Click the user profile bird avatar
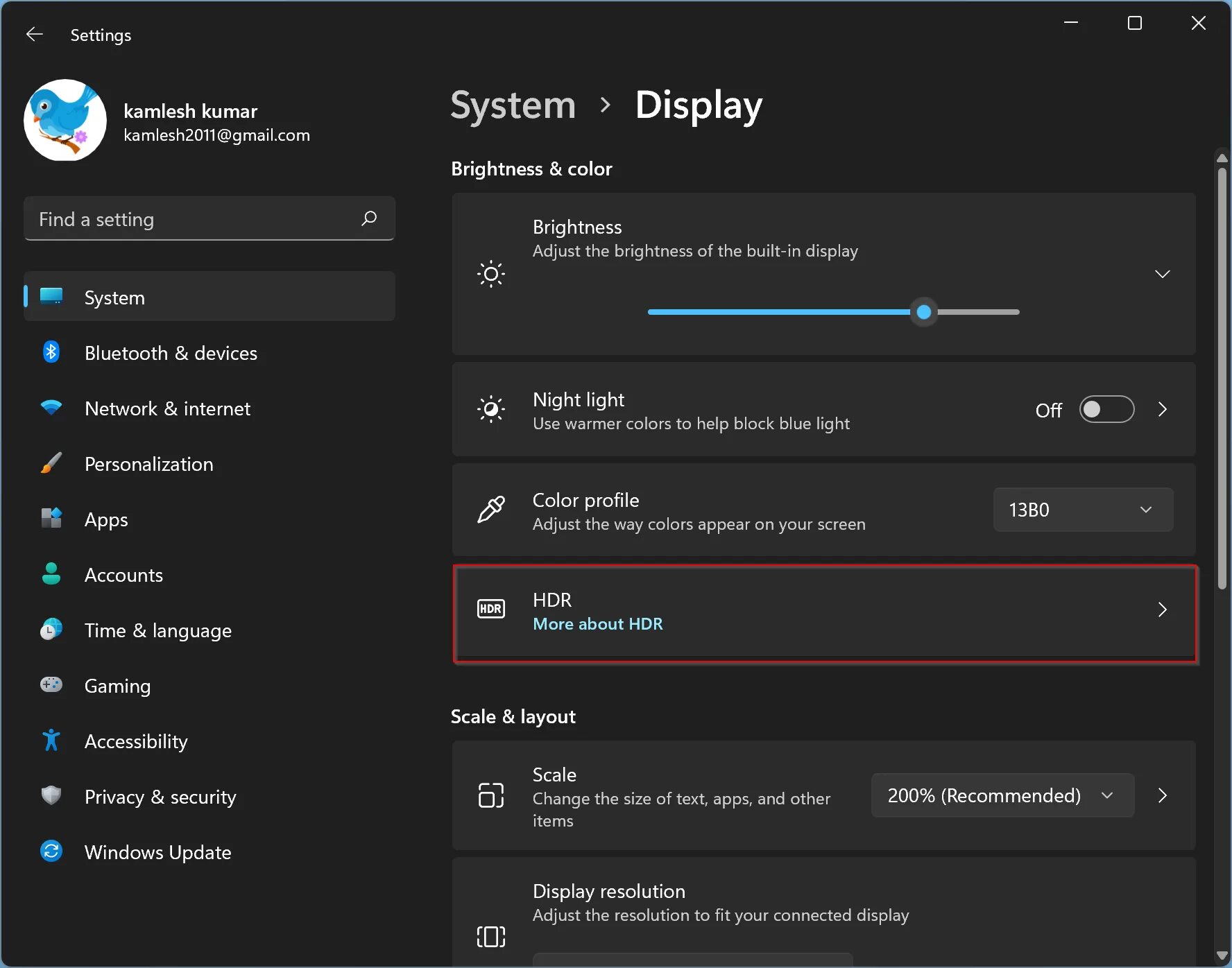 coord(65,120)
